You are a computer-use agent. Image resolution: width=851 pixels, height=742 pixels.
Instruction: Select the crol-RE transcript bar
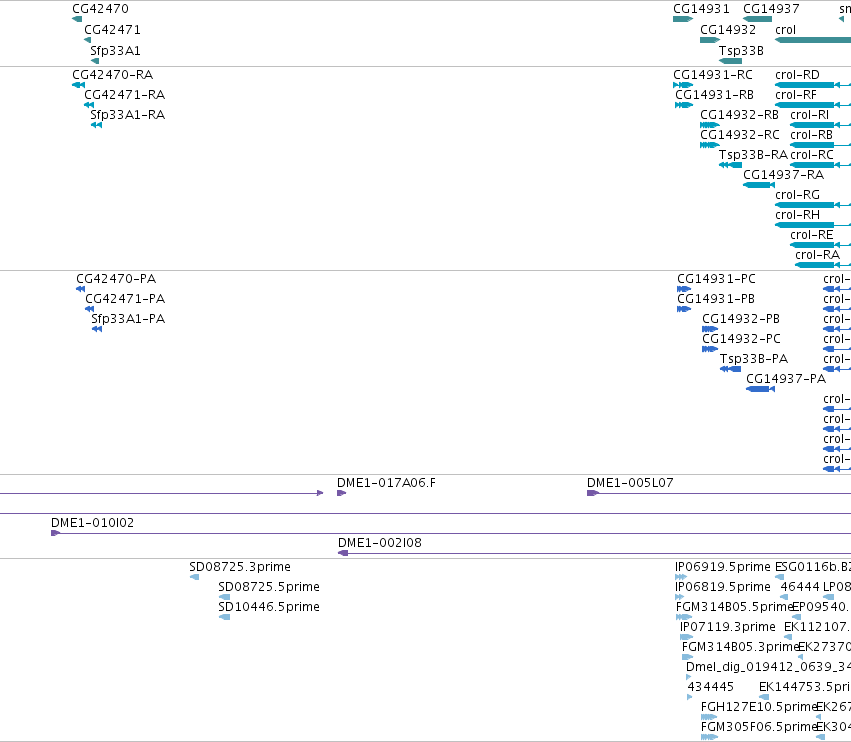(812, 245)
